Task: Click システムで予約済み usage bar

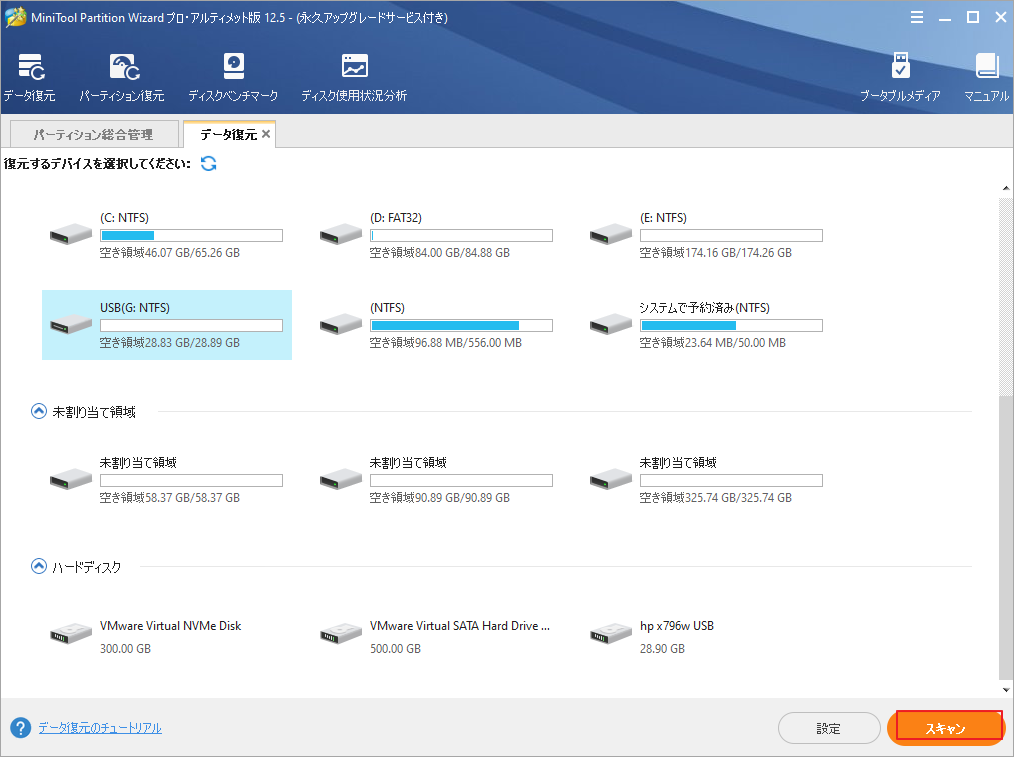Action: click(x=731, y=325)
